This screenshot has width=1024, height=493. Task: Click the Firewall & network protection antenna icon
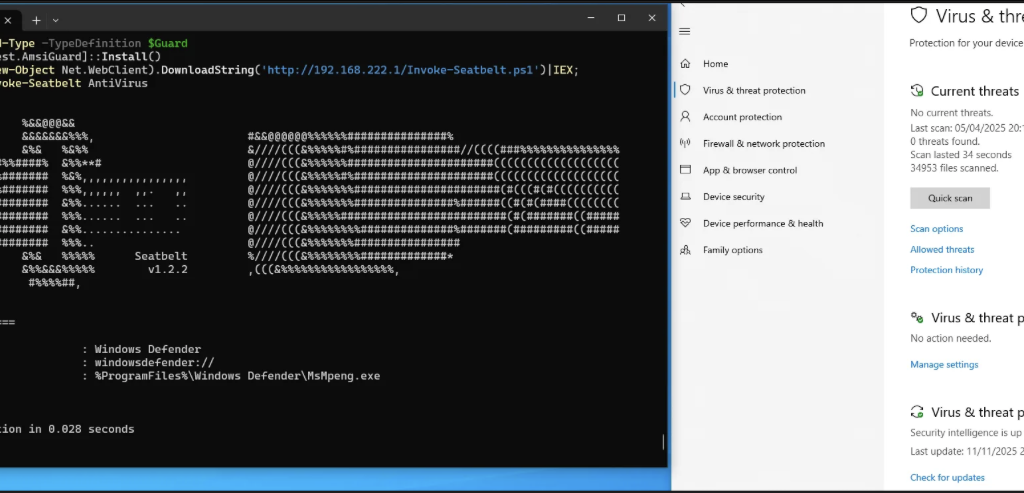click(685, 143)
